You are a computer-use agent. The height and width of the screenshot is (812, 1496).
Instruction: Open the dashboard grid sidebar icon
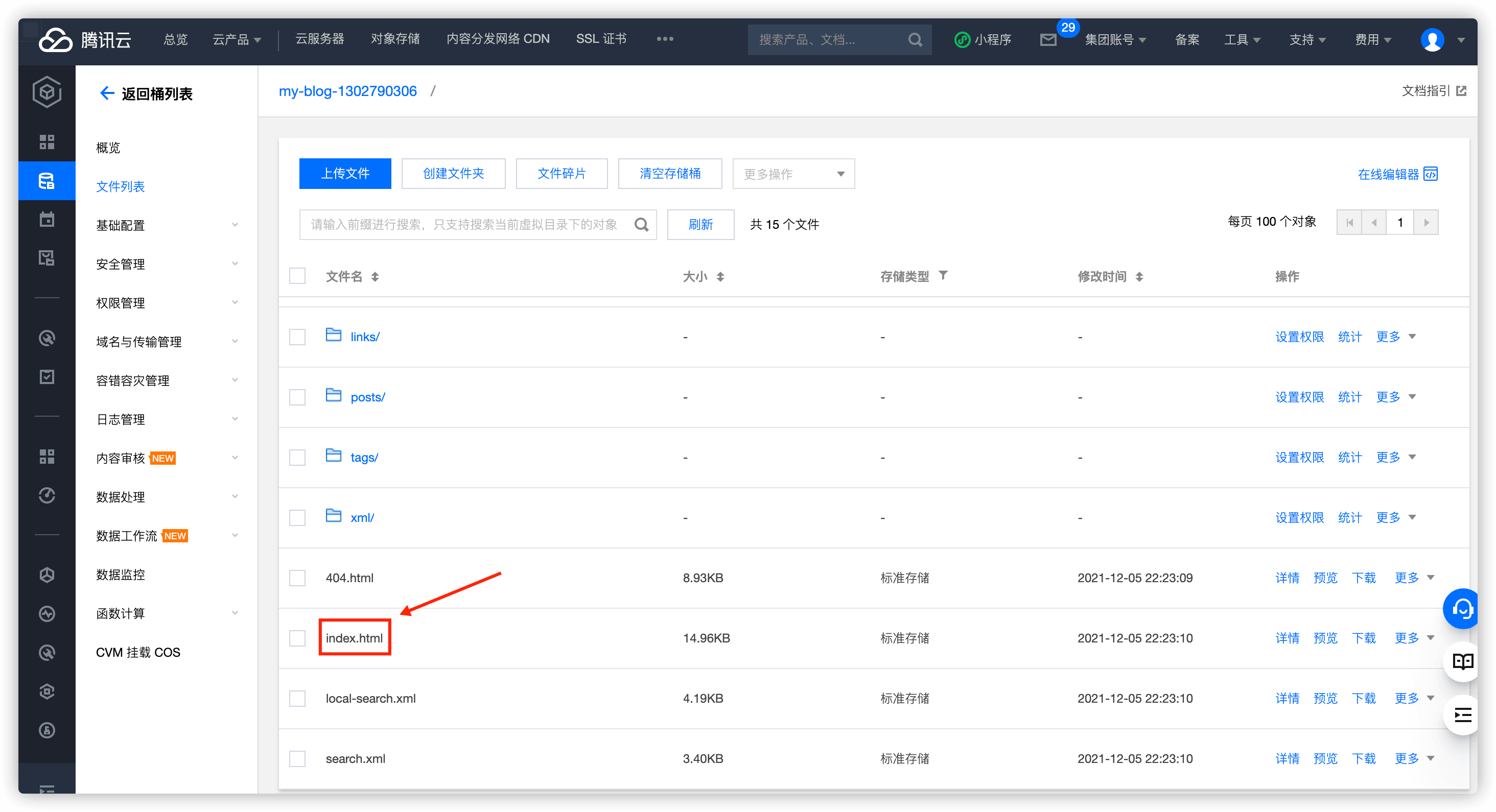point(47,141)
